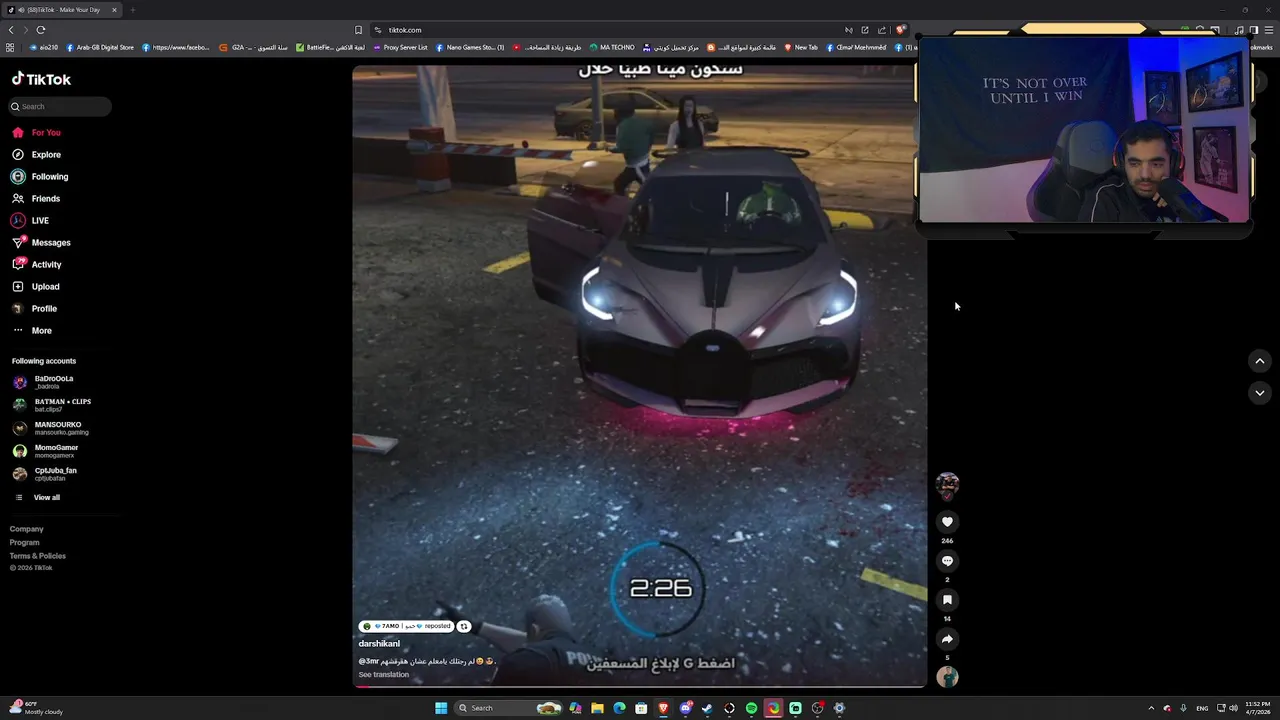
Task: Open the For You feed
Action: [36, 132]
